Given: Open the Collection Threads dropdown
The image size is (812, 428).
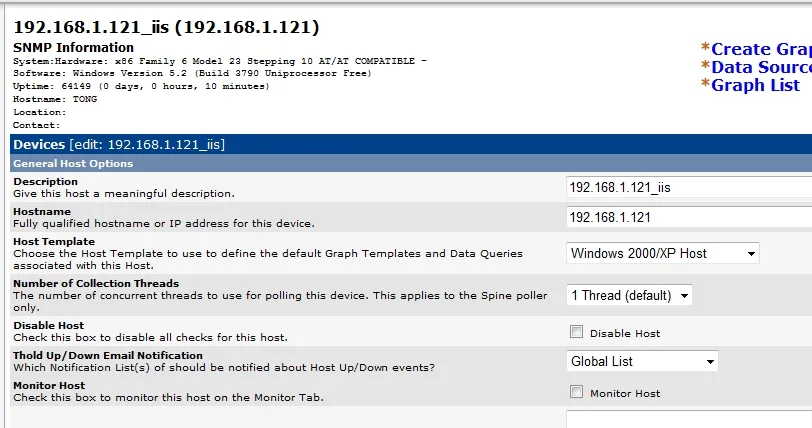Looking at the screenshot, I should click(x=629, y=295).
